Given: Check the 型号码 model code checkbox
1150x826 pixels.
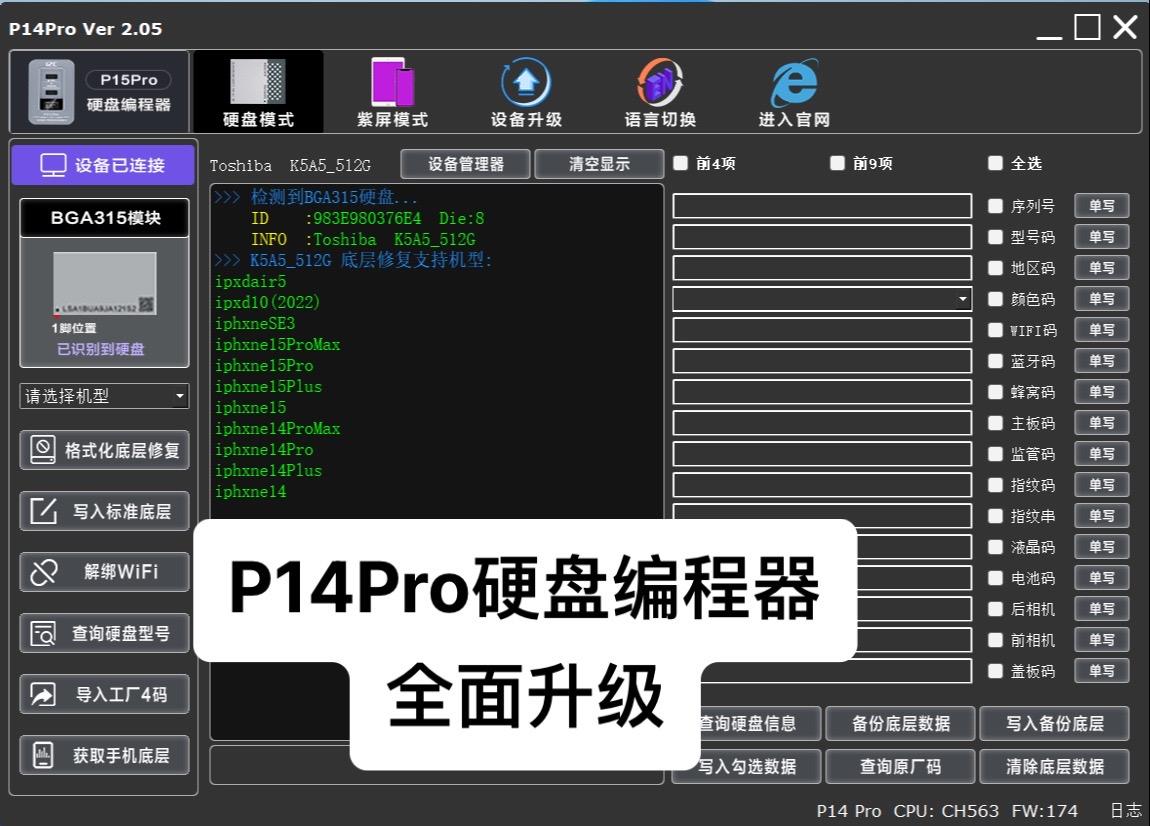Looking at the screenshot, I should (x=995, y=237).
